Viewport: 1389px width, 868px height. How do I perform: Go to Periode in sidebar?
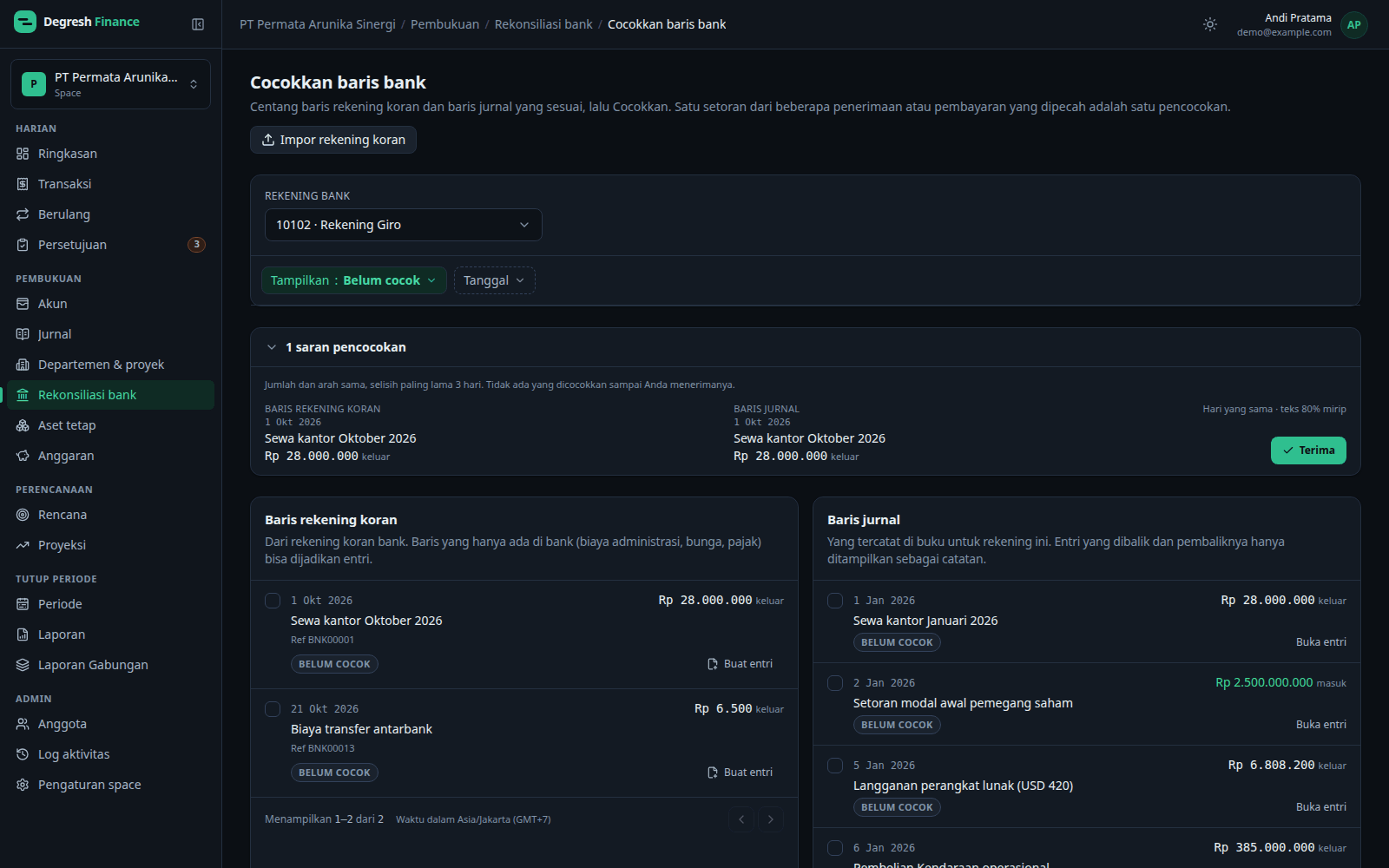pos(110,604)
